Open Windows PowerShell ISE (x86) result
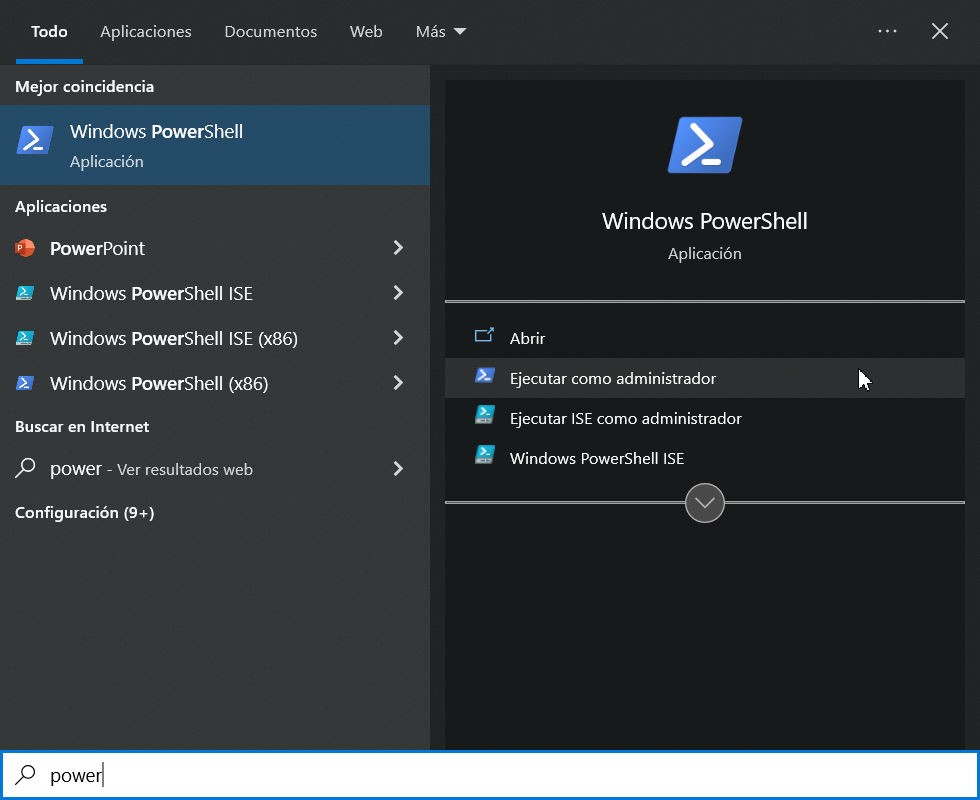This screenshot has height=800, width=980. click(x=215, y=338)
